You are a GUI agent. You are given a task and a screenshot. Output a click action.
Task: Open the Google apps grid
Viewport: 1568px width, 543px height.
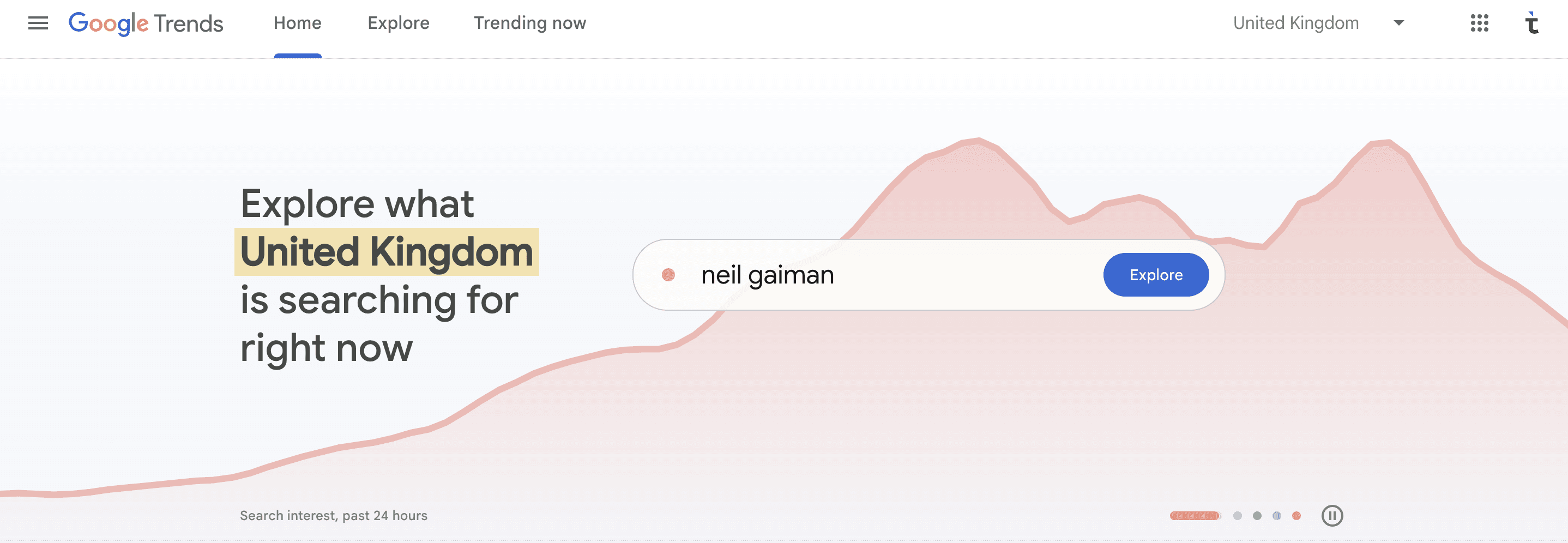coord(1479,23)
